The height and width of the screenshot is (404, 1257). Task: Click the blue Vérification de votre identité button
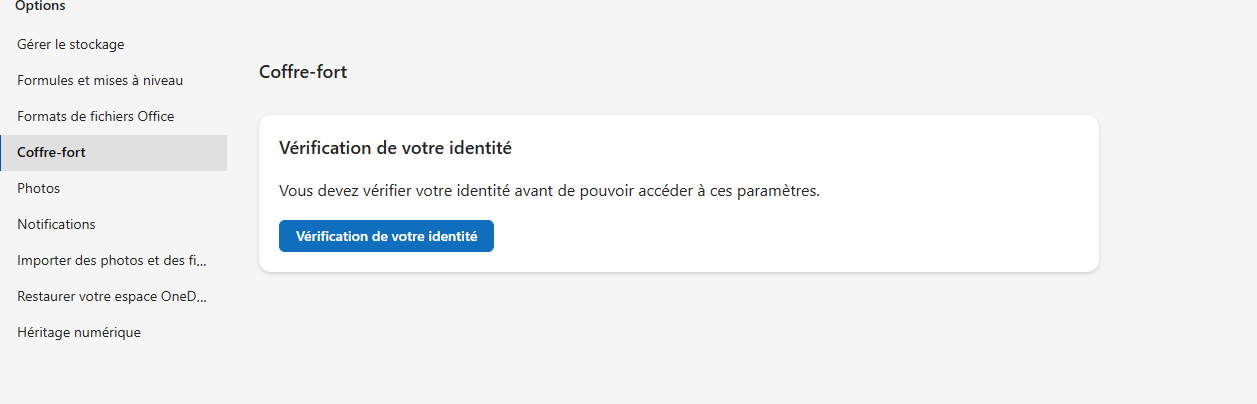pyautogui.click(x=386, y=236)
